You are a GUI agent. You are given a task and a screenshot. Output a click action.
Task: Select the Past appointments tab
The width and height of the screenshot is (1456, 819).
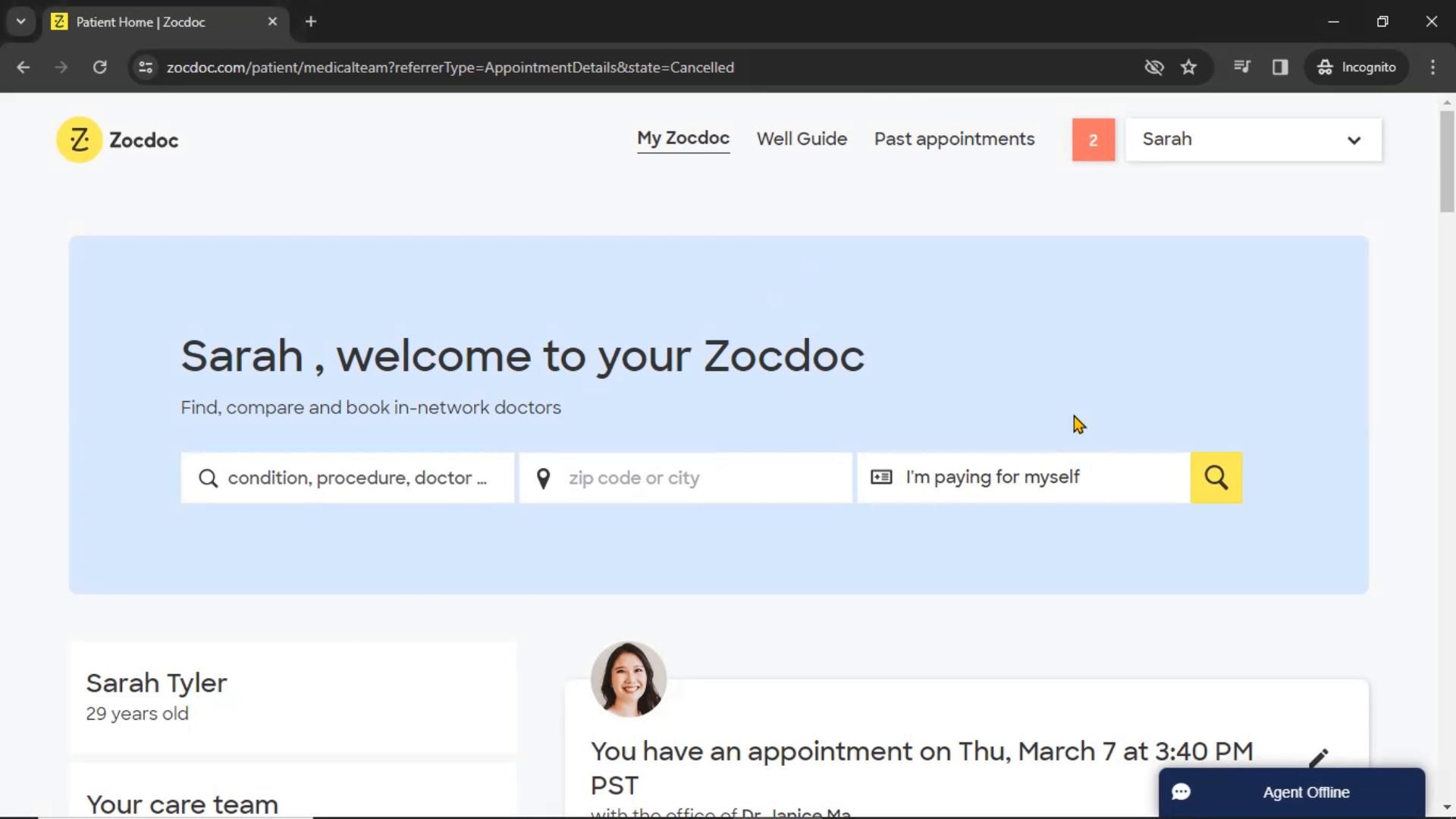point(955,139)
